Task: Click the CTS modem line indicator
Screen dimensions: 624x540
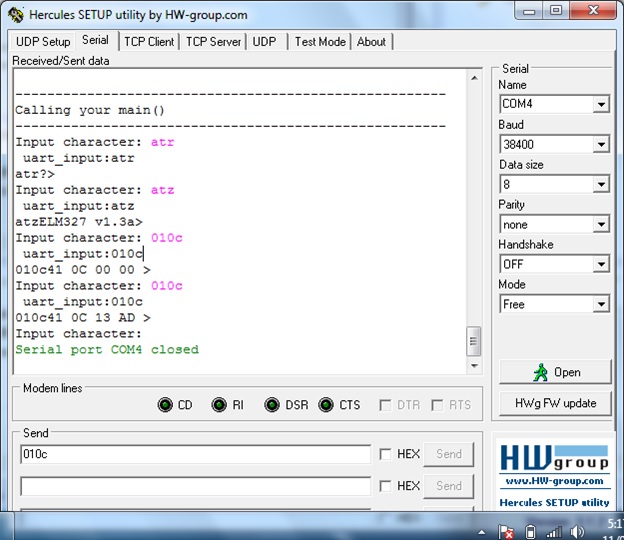Action: pyautogui.click(x=326, y=405)
